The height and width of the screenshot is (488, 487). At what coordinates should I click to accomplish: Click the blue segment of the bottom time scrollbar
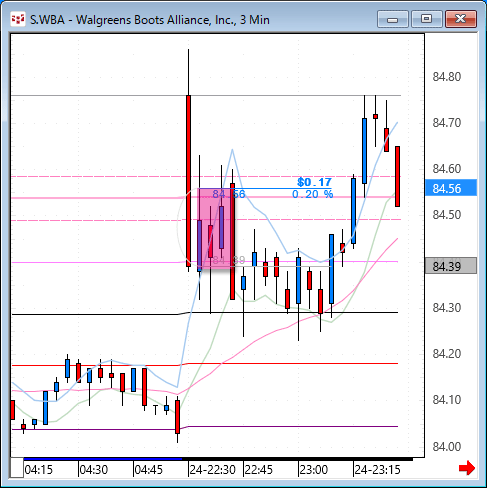tap(103, 459)
